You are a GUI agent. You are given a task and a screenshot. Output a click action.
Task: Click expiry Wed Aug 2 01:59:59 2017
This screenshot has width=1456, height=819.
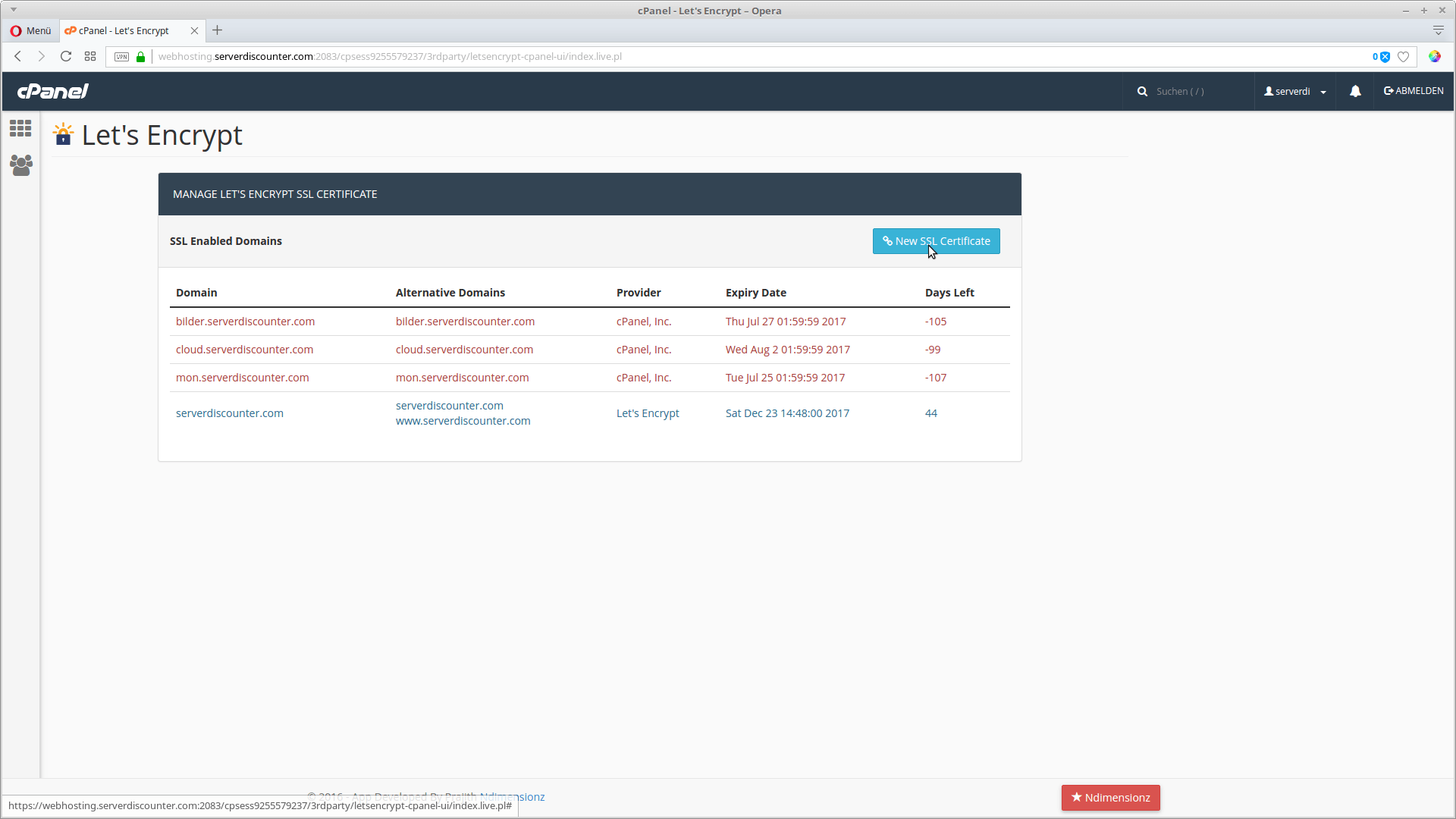pos(787,350)
